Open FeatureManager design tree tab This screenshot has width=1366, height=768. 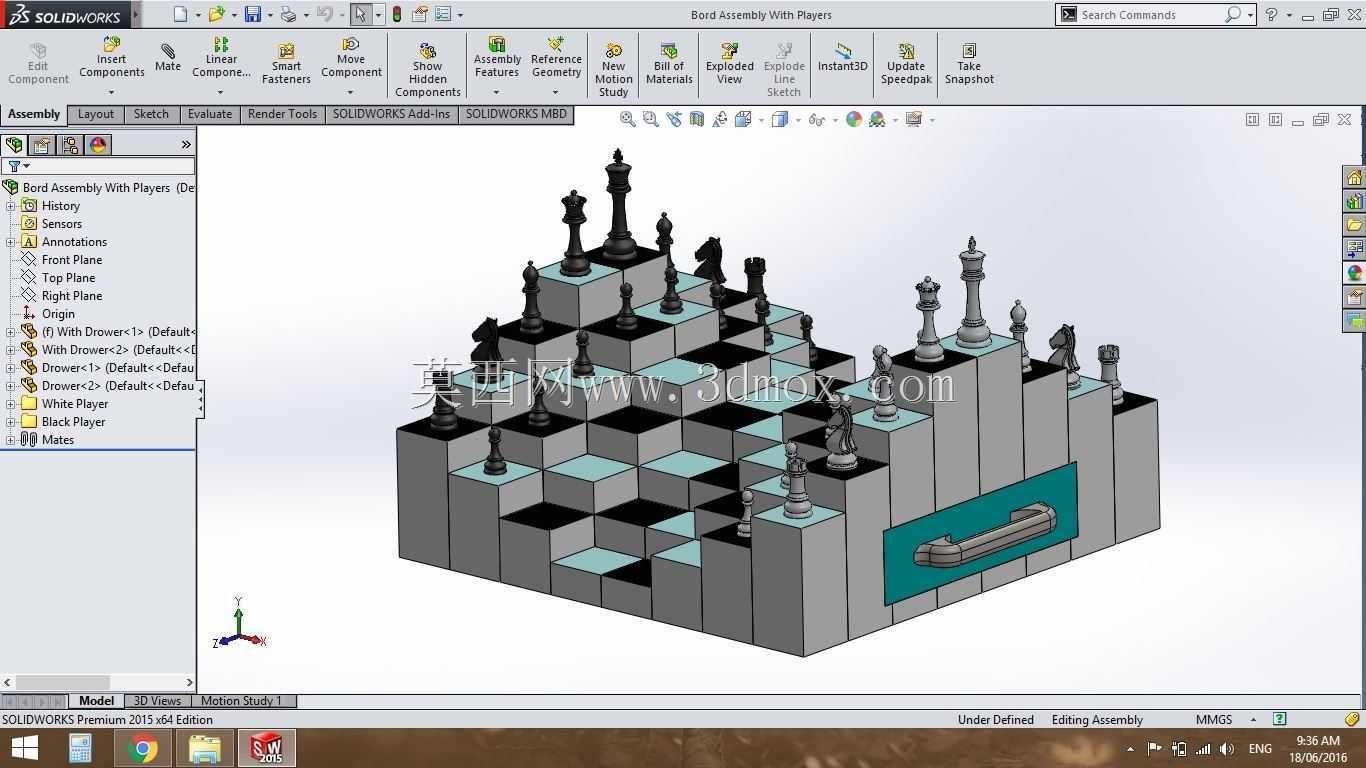[x=14, y=145]
